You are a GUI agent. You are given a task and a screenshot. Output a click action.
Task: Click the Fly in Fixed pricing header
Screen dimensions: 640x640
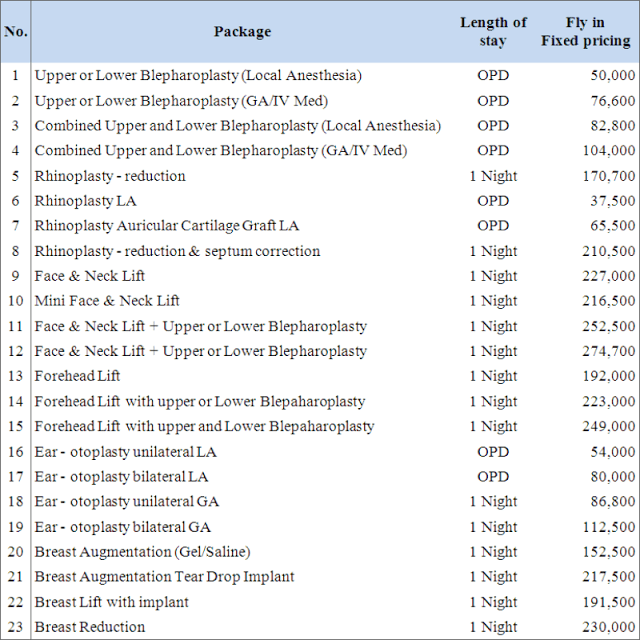pyautogui.click(x=586, y=31)
